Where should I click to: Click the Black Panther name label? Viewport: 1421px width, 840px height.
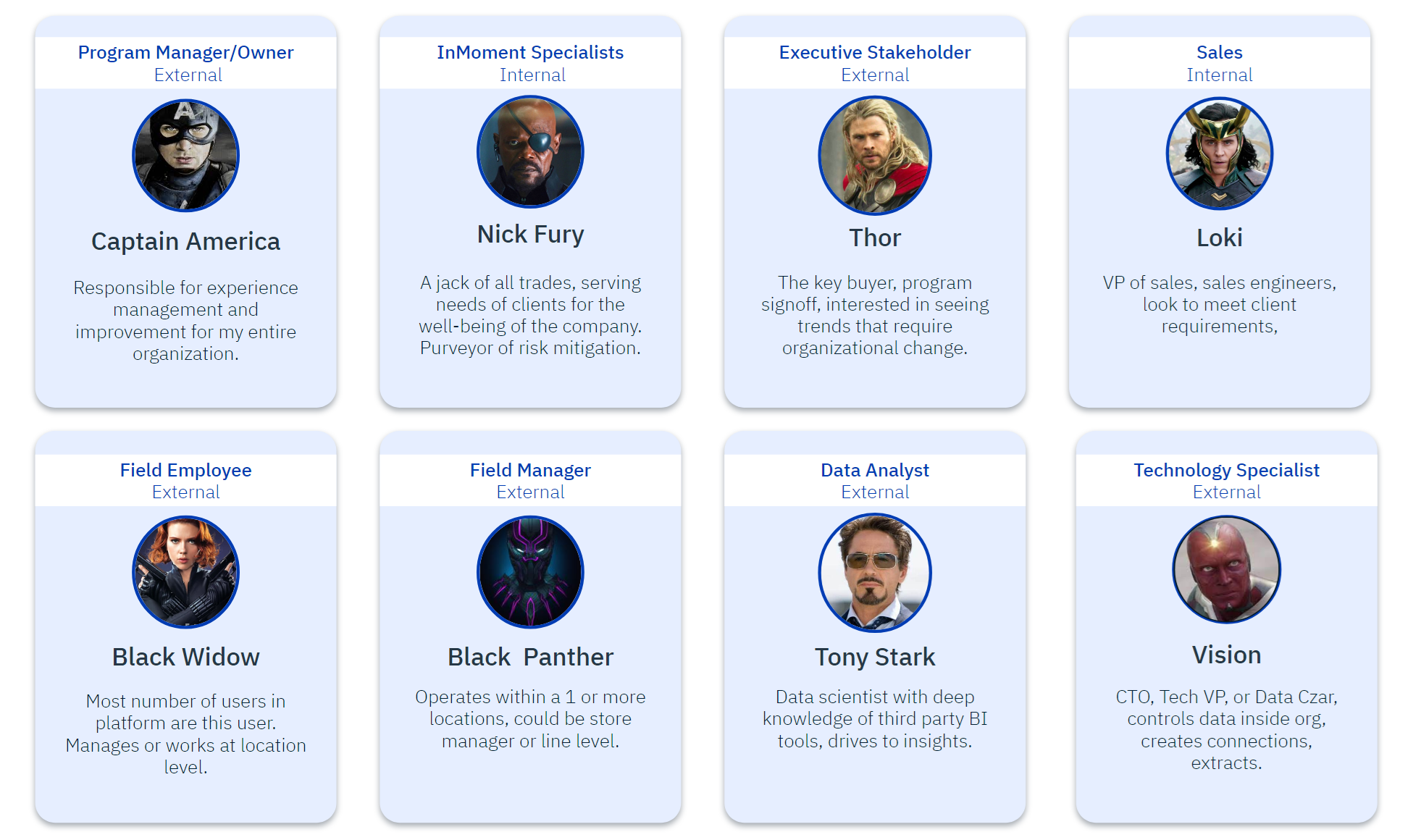pyautogui.click(x=530, y=657)
